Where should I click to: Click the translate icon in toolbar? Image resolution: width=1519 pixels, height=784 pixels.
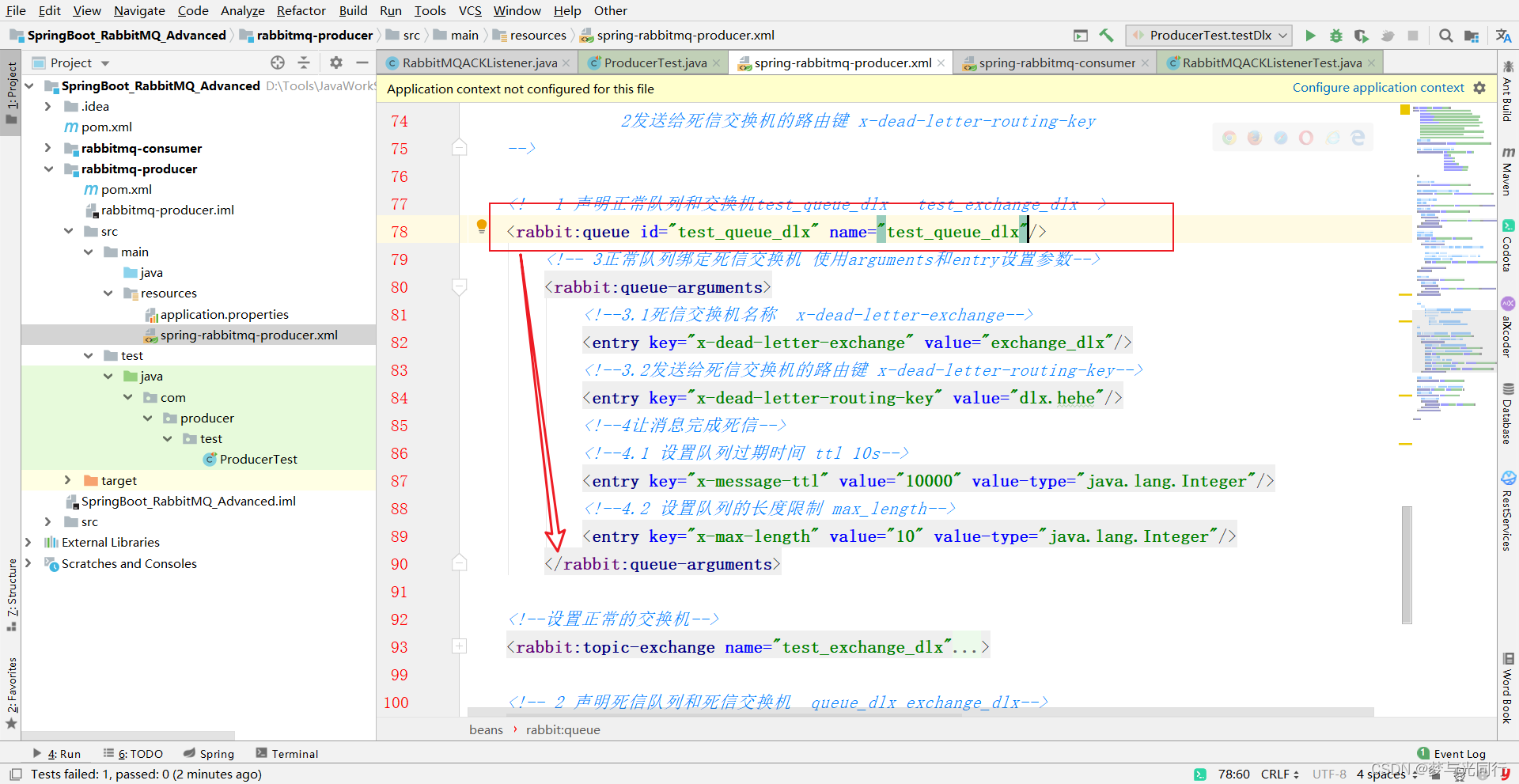[x=1503, y=36]
